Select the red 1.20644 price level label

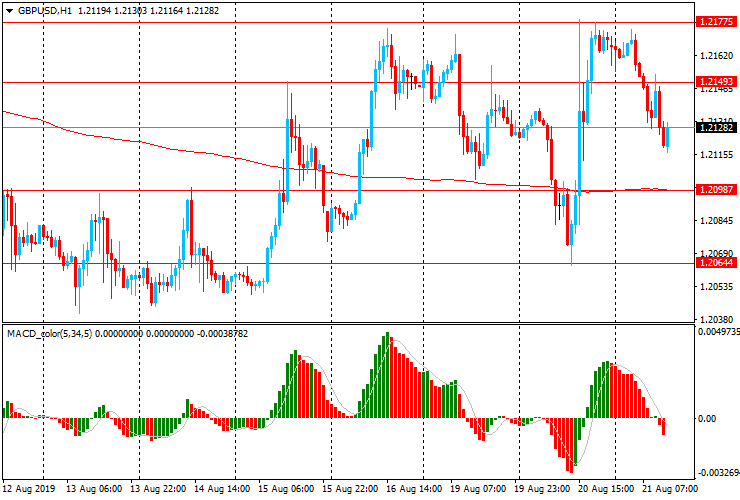coord(716,263)
